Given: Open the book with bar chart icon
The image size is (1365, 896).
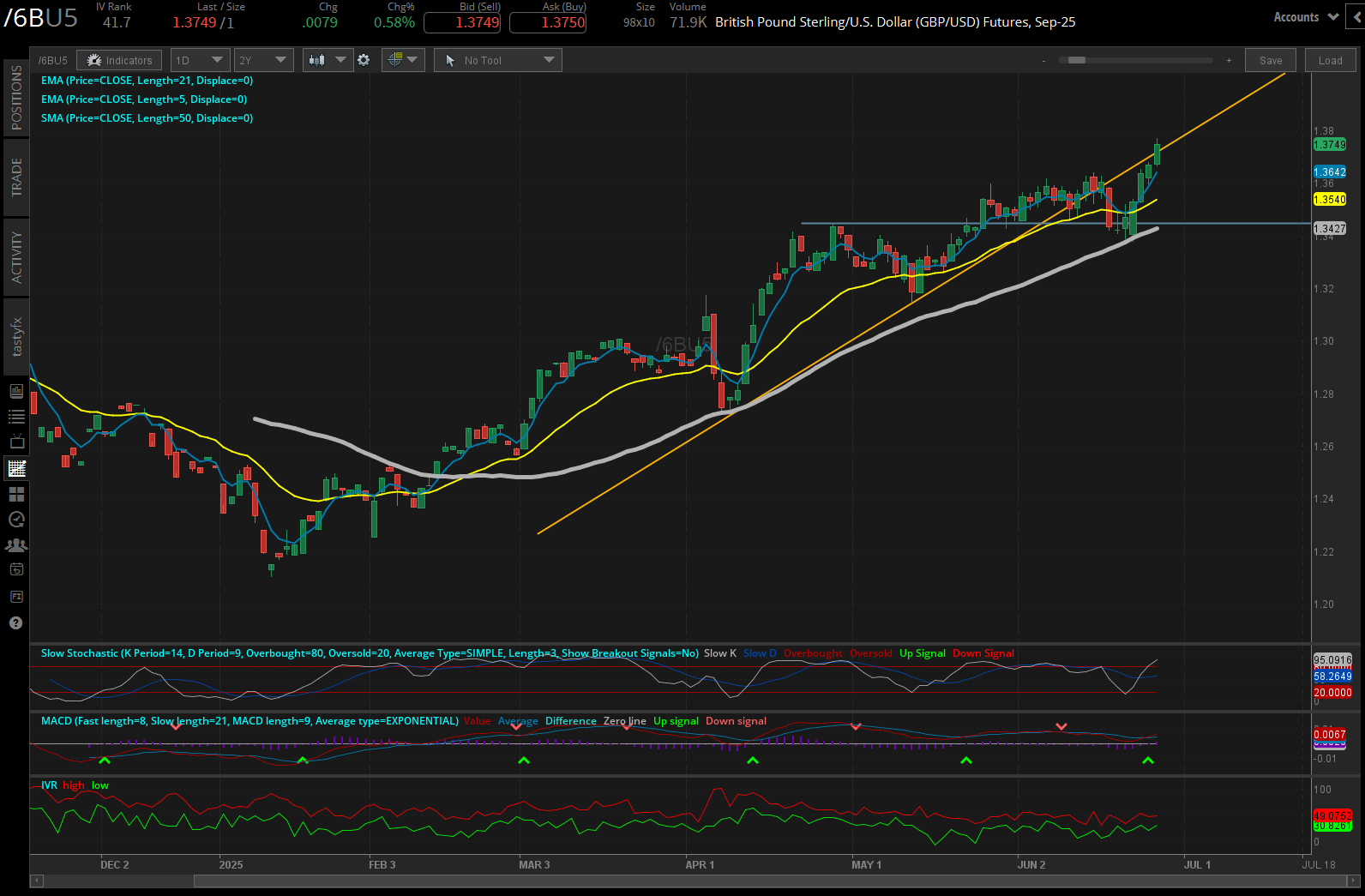Looking at the screenshot, I should [x=16, y=391].
